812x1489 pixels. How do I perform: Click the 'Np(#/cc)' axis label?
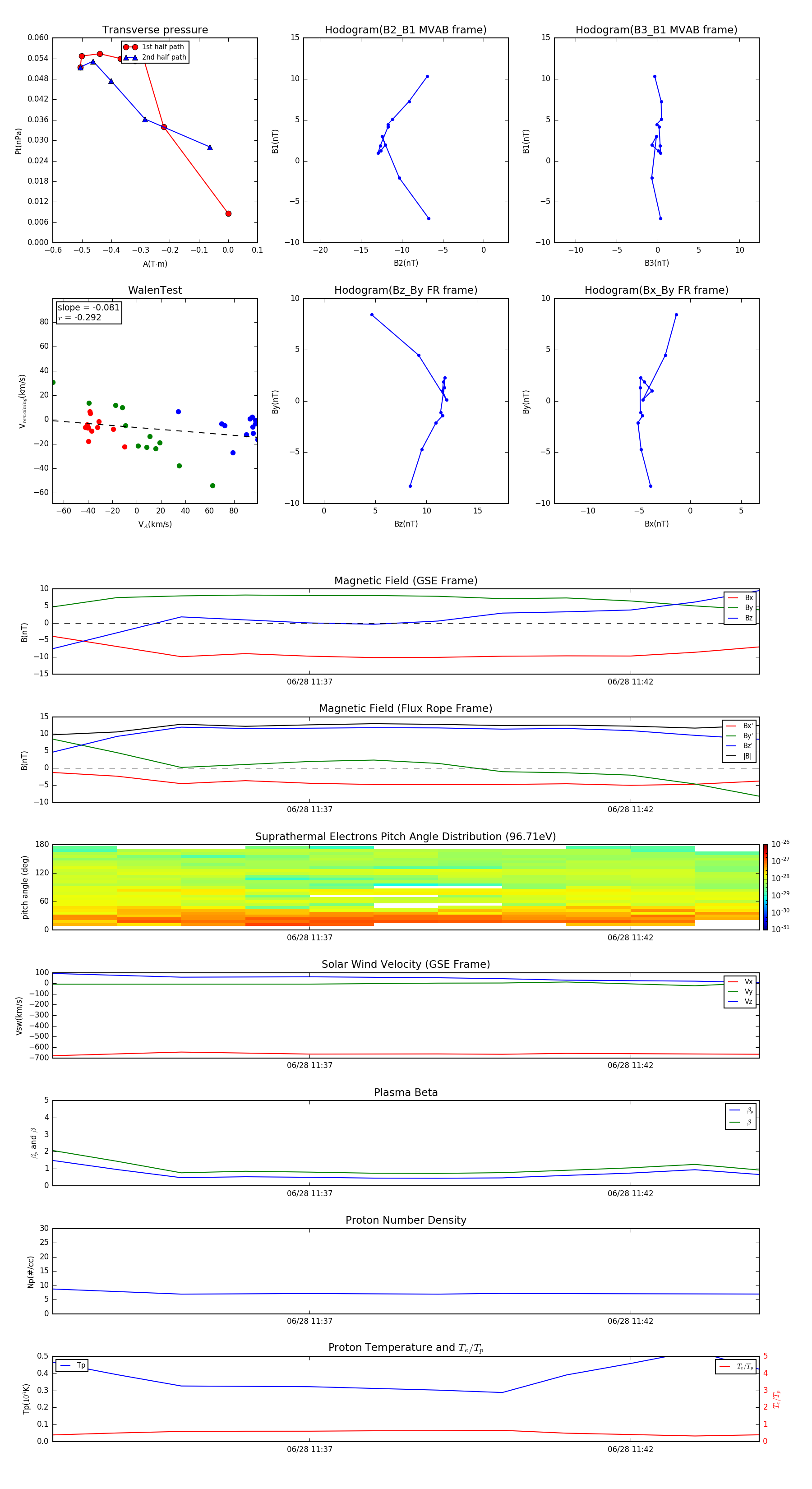(31, 1271)
